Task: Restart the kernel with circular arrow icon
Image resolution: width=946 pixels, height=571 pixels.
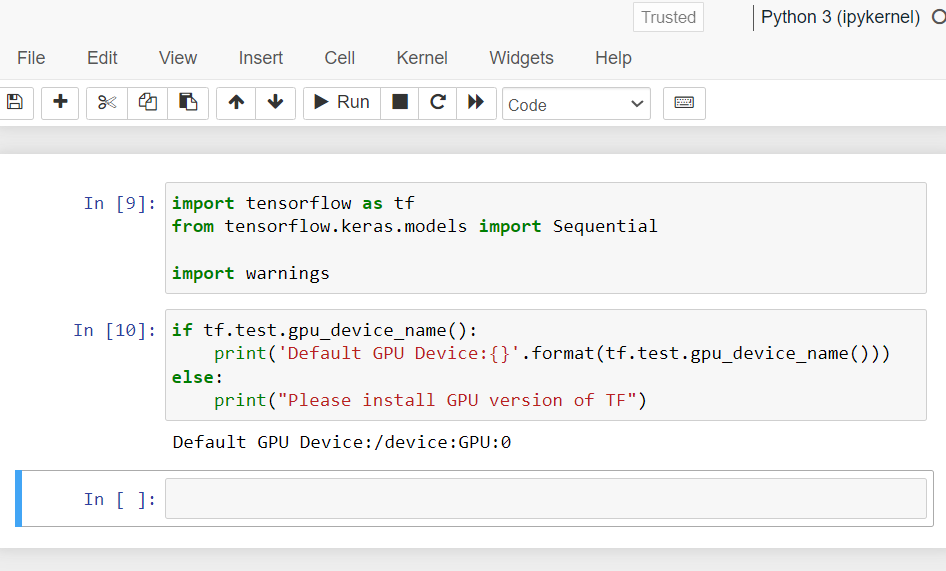Action: (x=437, y=103)
